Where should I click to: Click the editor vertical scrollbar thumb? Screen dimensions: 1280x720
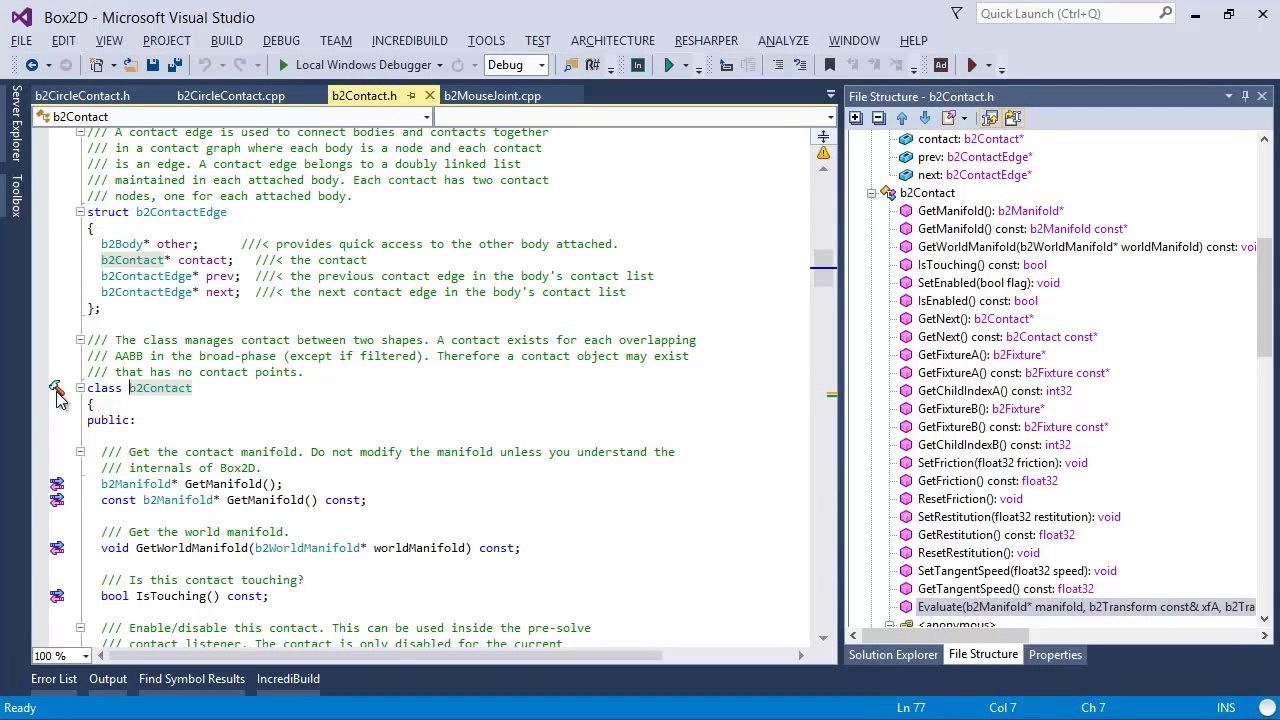point(823,268)
